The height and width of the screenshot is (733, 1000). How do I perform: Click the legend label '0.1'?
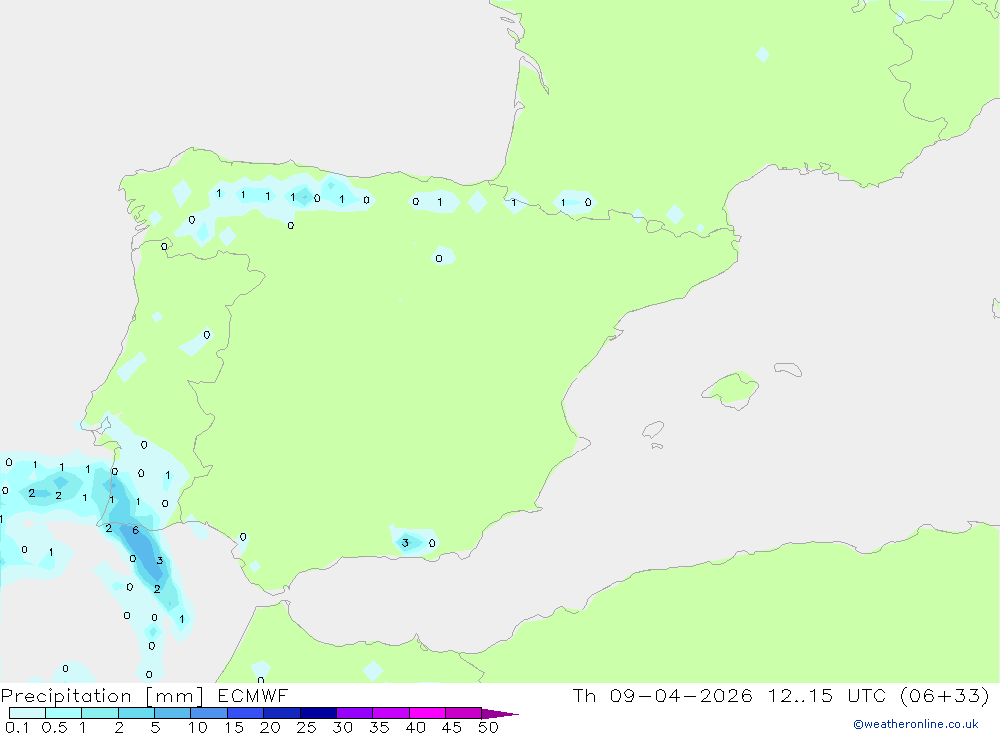[17, 727]
